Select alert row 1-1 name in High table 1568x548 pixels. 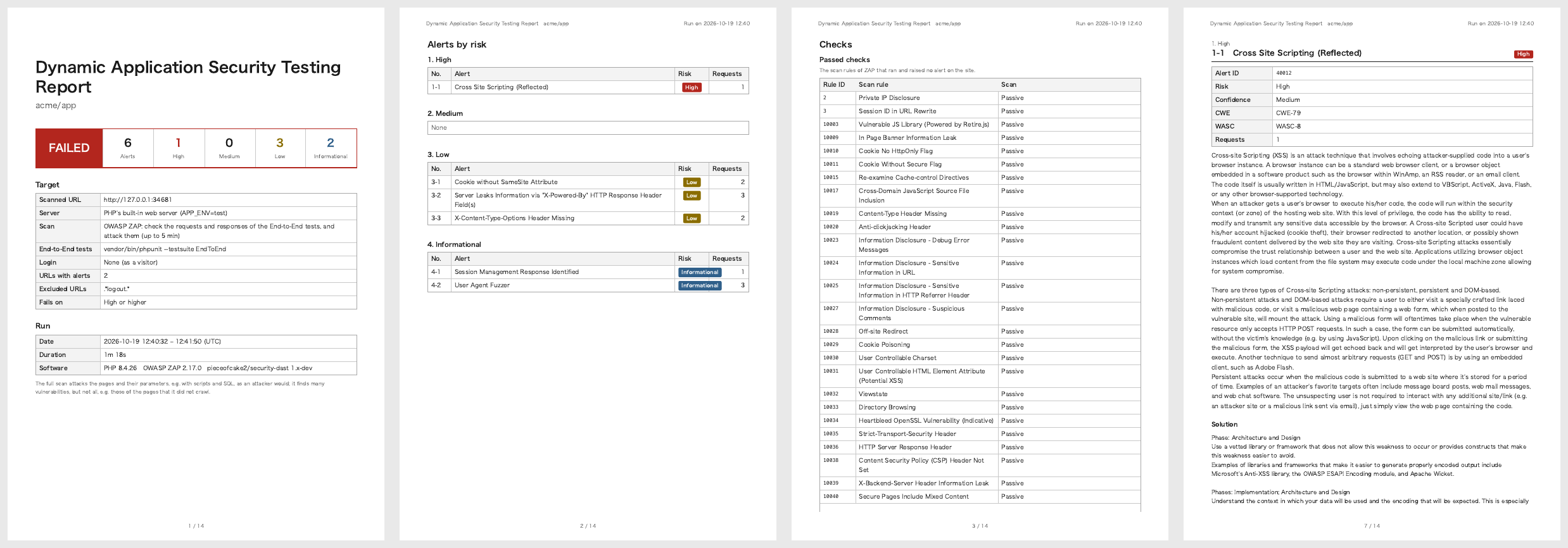tap(502, 87)
